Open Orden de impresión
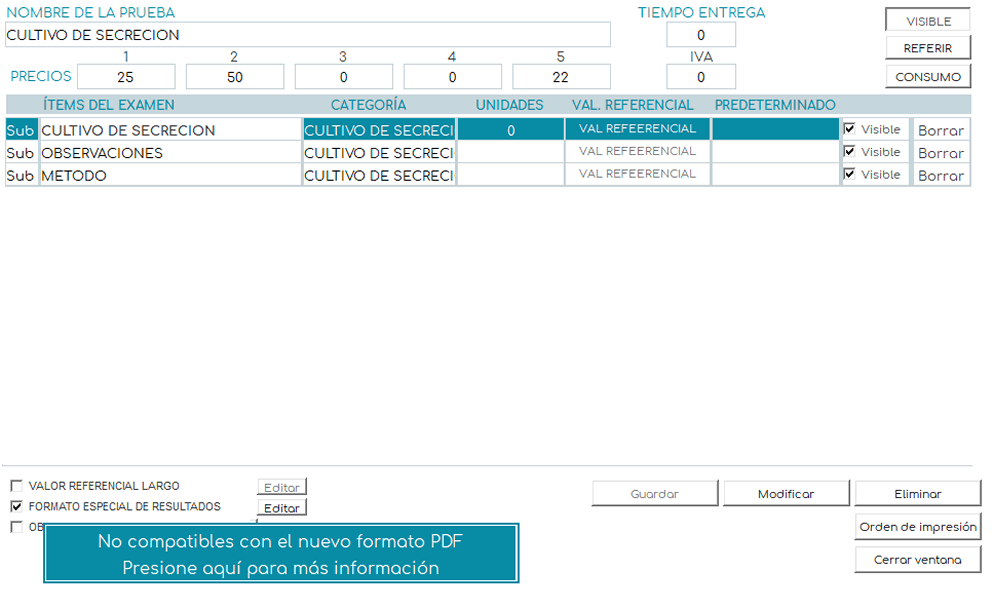 coord(917,527)
